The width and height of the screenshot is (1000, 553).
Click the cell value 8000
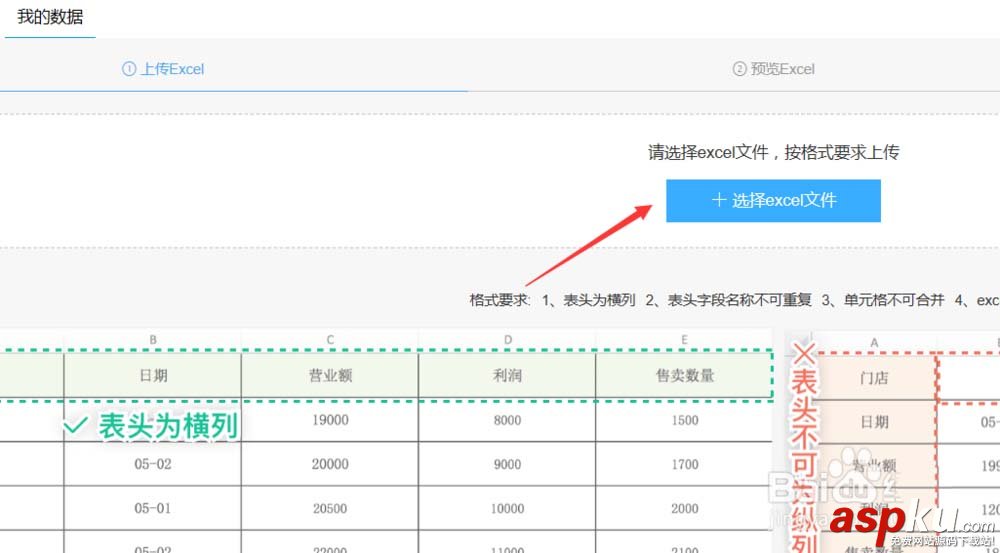(x=507, y=420)
